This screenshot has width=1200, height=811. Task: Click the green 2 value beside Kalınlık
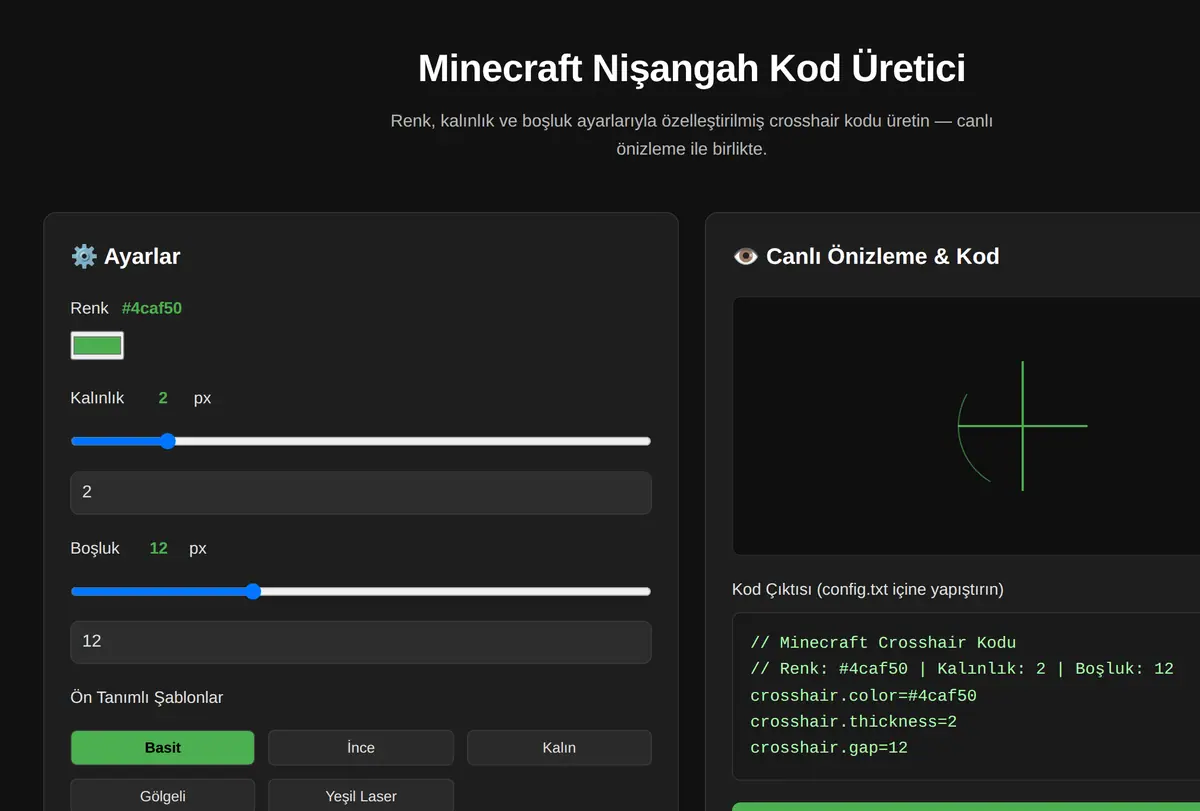[x=163, y=398]
